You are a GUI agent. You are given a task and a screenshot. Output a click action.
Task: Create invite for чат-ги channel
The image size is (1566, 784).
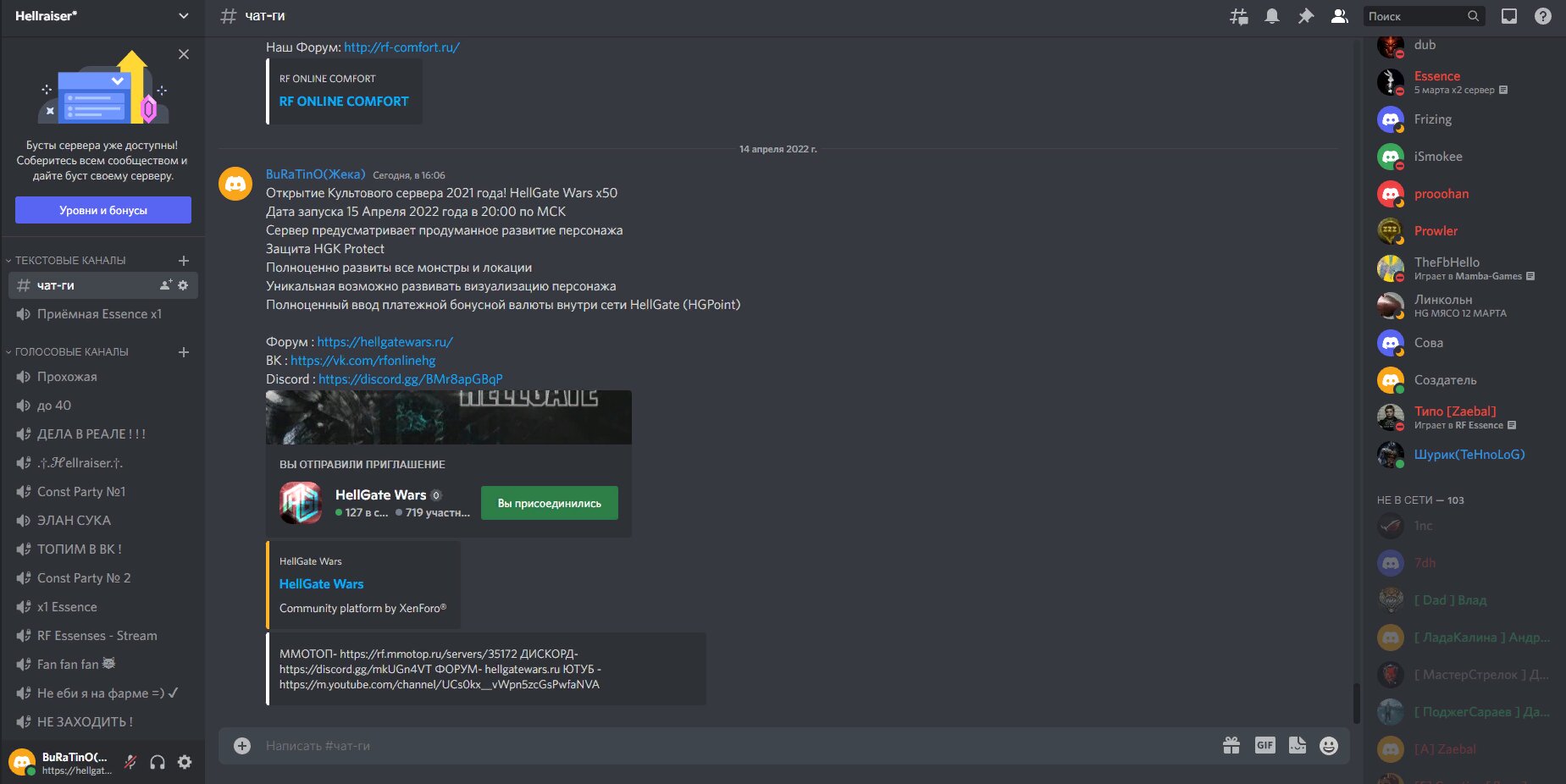point(165,285)
